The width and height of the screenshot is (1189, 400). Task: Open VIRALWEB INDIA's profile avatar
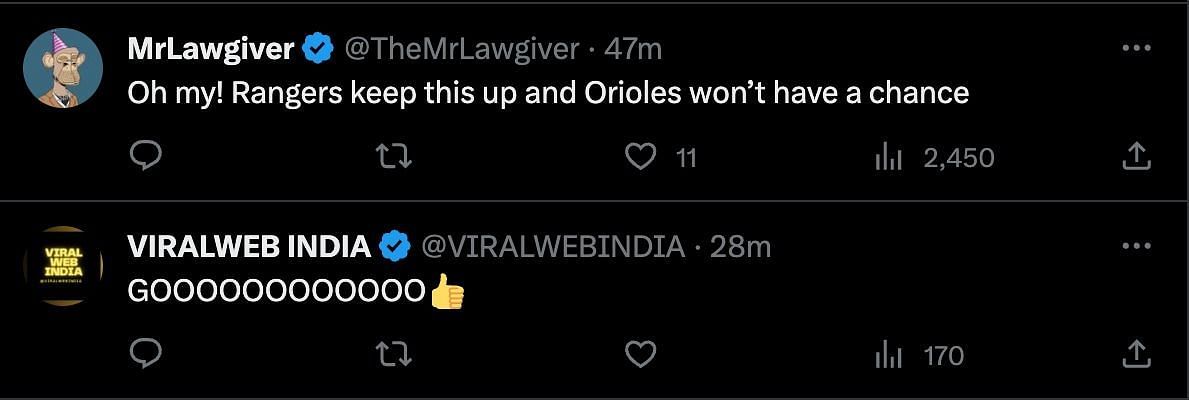63,265
